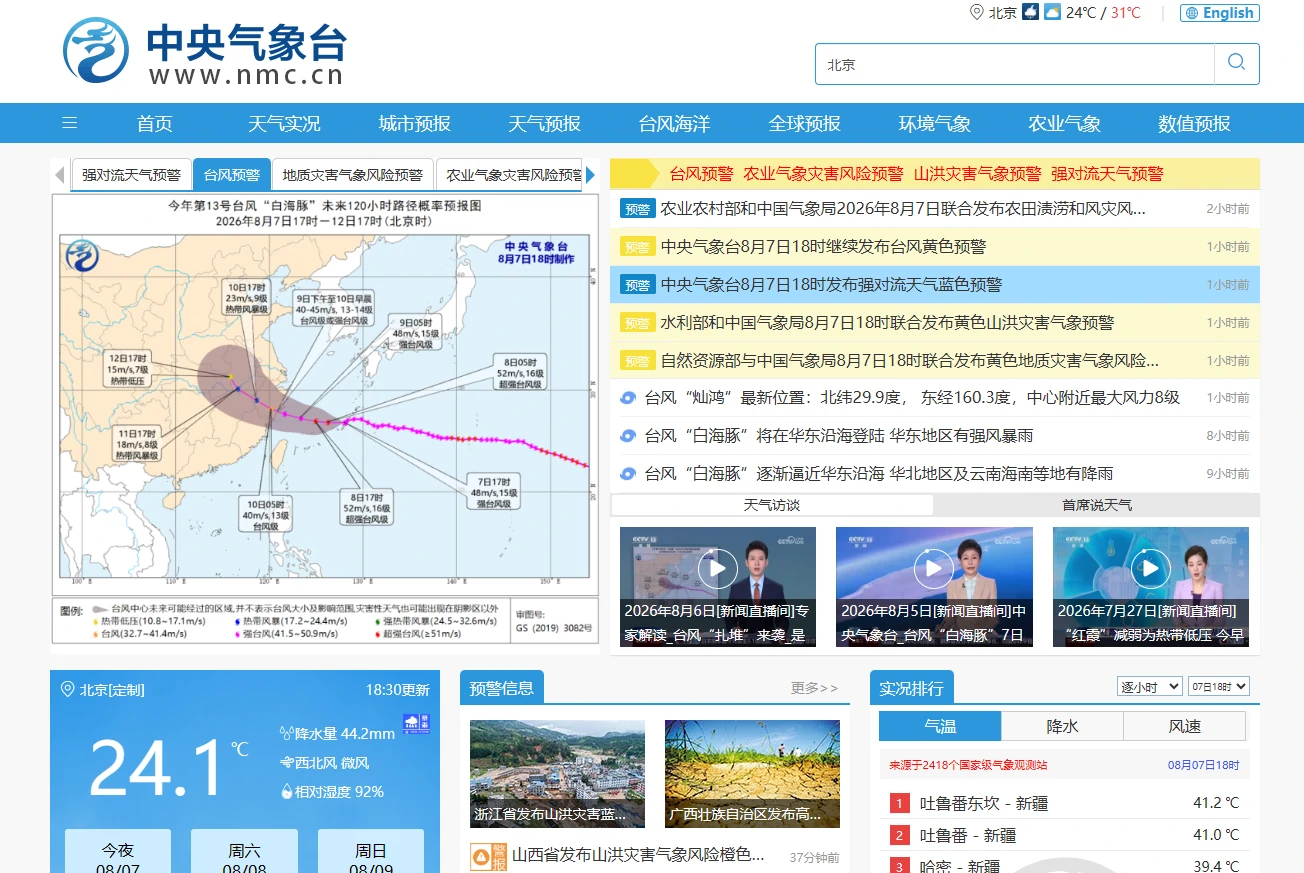Click typhoon icon beside 白海豚将在华东沿海登陆
The image size is (1304, 873).
628,436
